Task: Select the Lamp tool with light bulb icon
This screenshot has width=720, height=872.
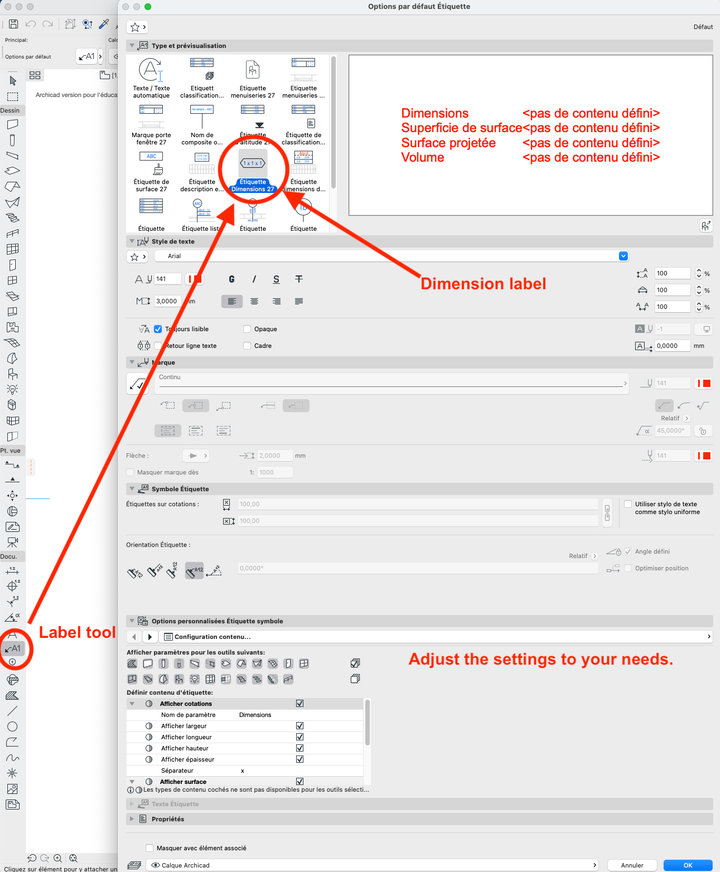Action: coord(12,389)
